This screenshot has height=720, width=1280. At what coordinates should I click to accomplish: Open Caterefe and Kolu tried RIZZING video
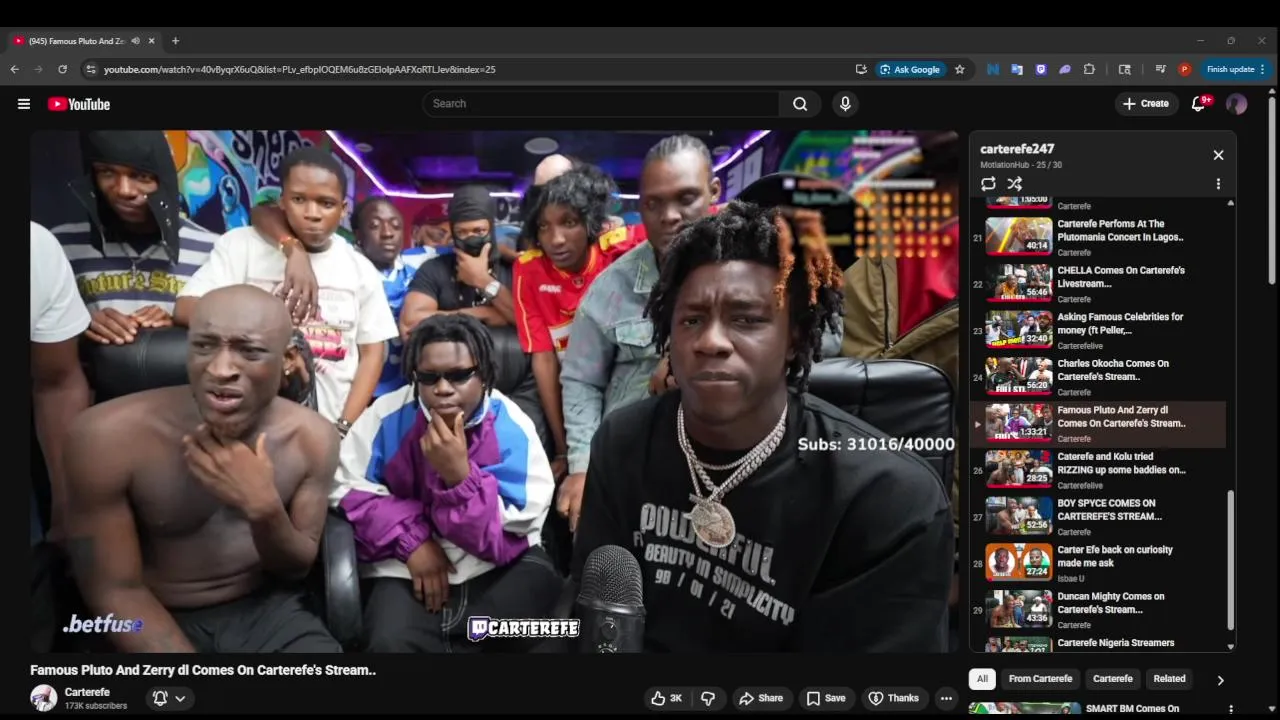pos(1097,470)
